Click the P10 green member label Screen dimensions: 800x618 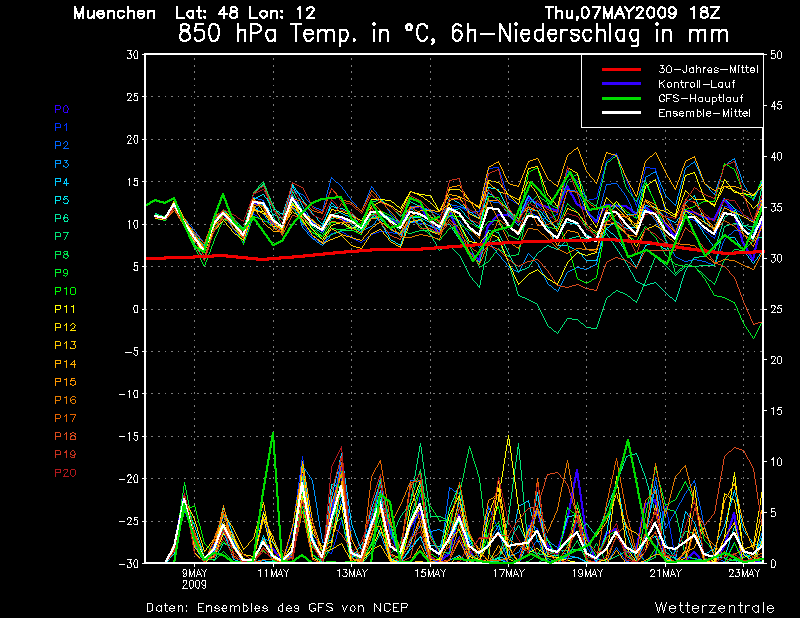click(65, 291)
